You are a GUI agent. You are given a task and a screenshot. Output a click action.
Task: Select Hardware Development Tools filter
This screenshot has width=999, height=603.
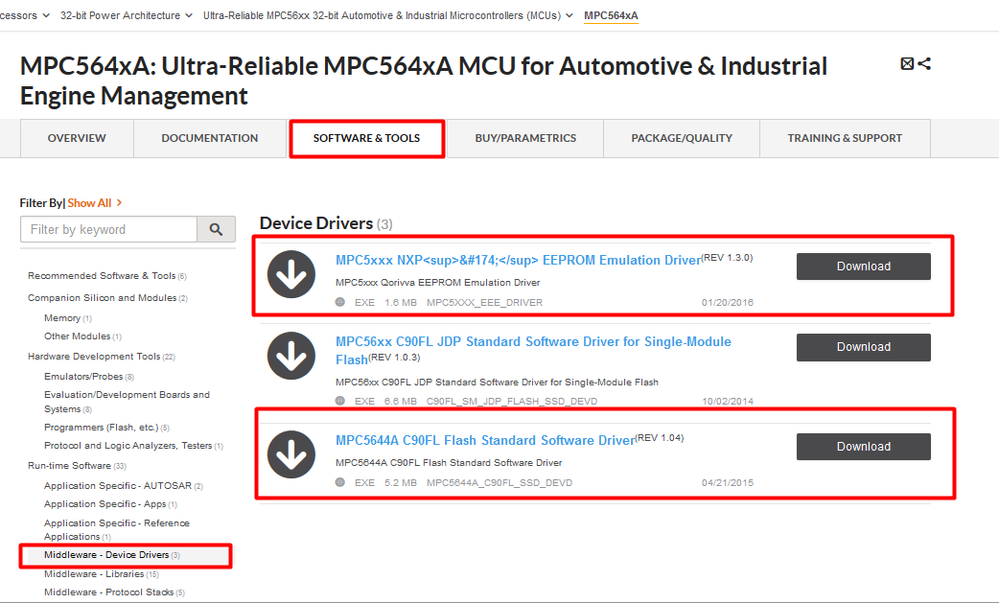(x=94, y=356)
